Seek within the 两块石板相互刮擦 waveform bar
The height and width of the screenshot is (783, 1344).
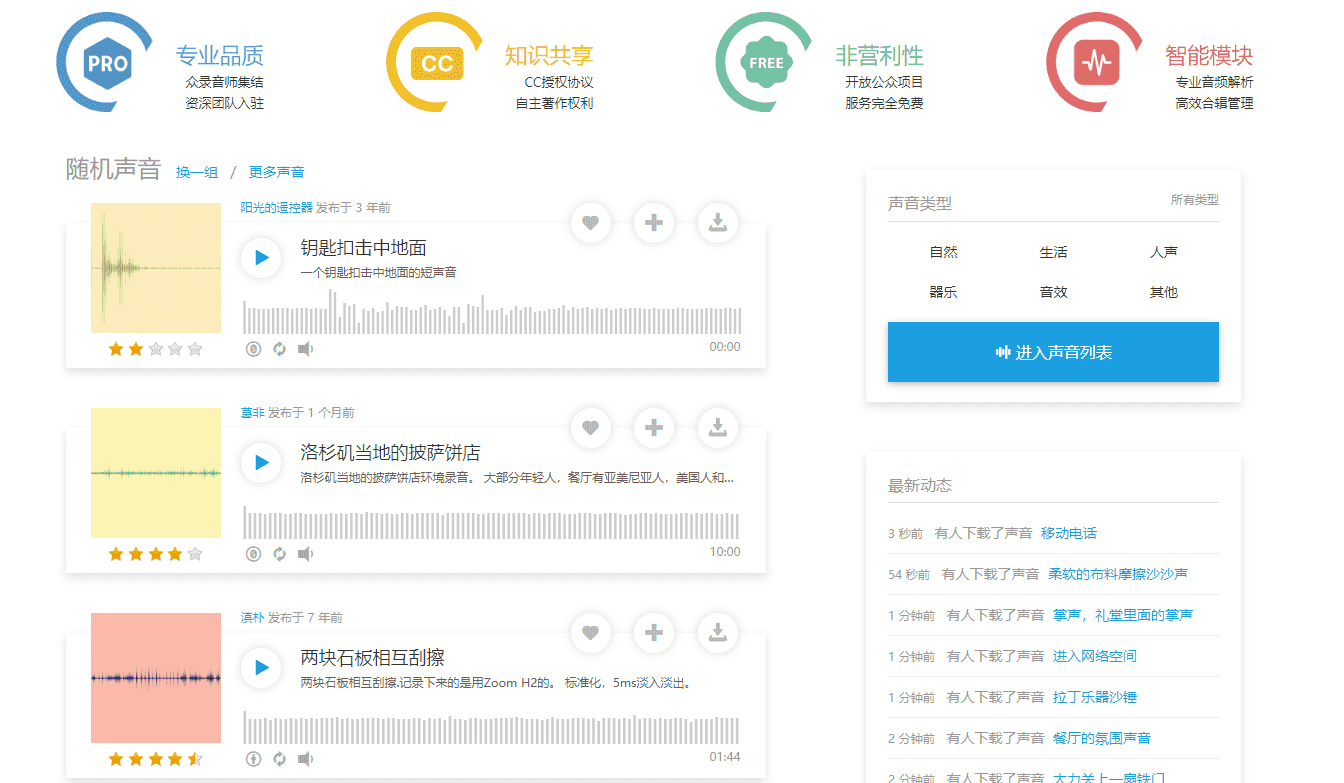pos(492,727)
